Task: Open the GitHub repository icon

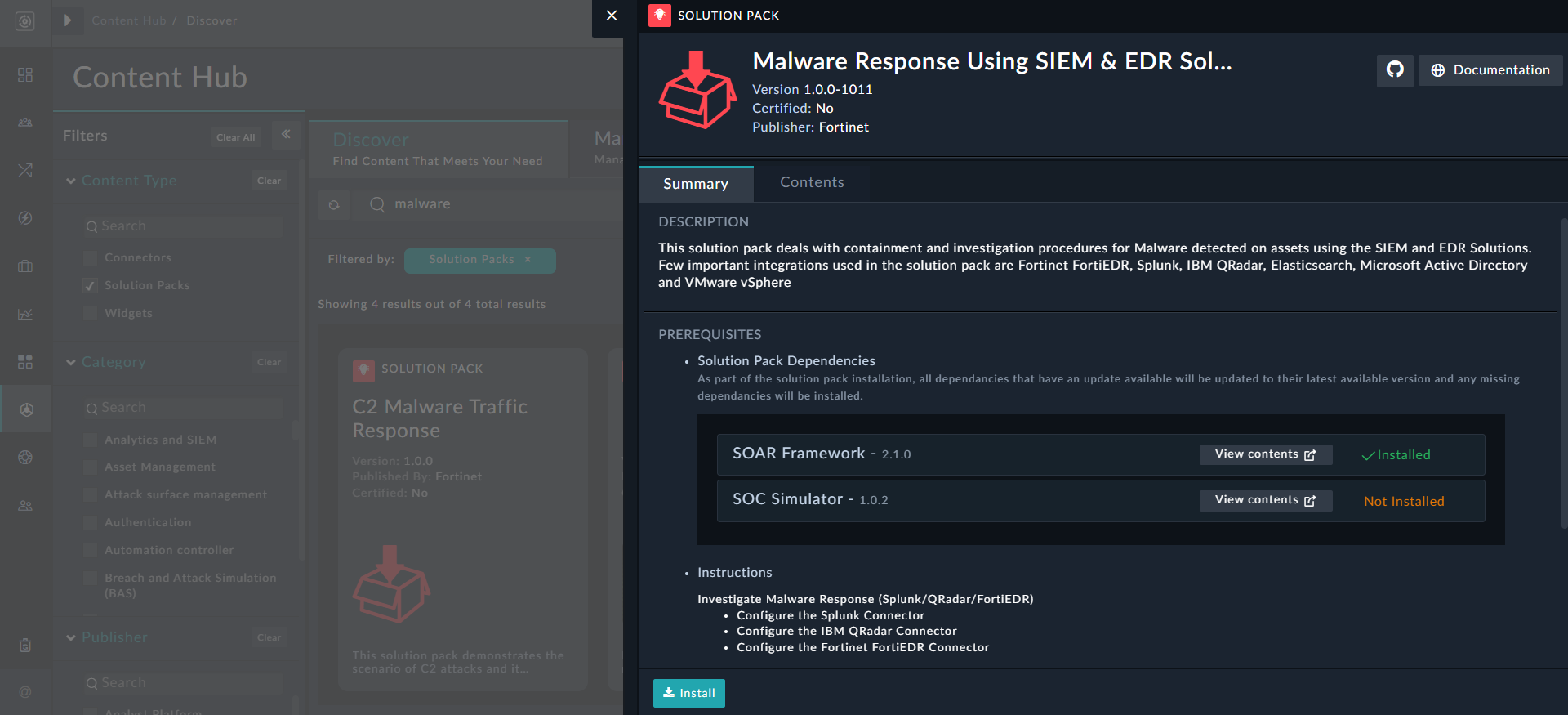Action: click(x=1395, y=70)
